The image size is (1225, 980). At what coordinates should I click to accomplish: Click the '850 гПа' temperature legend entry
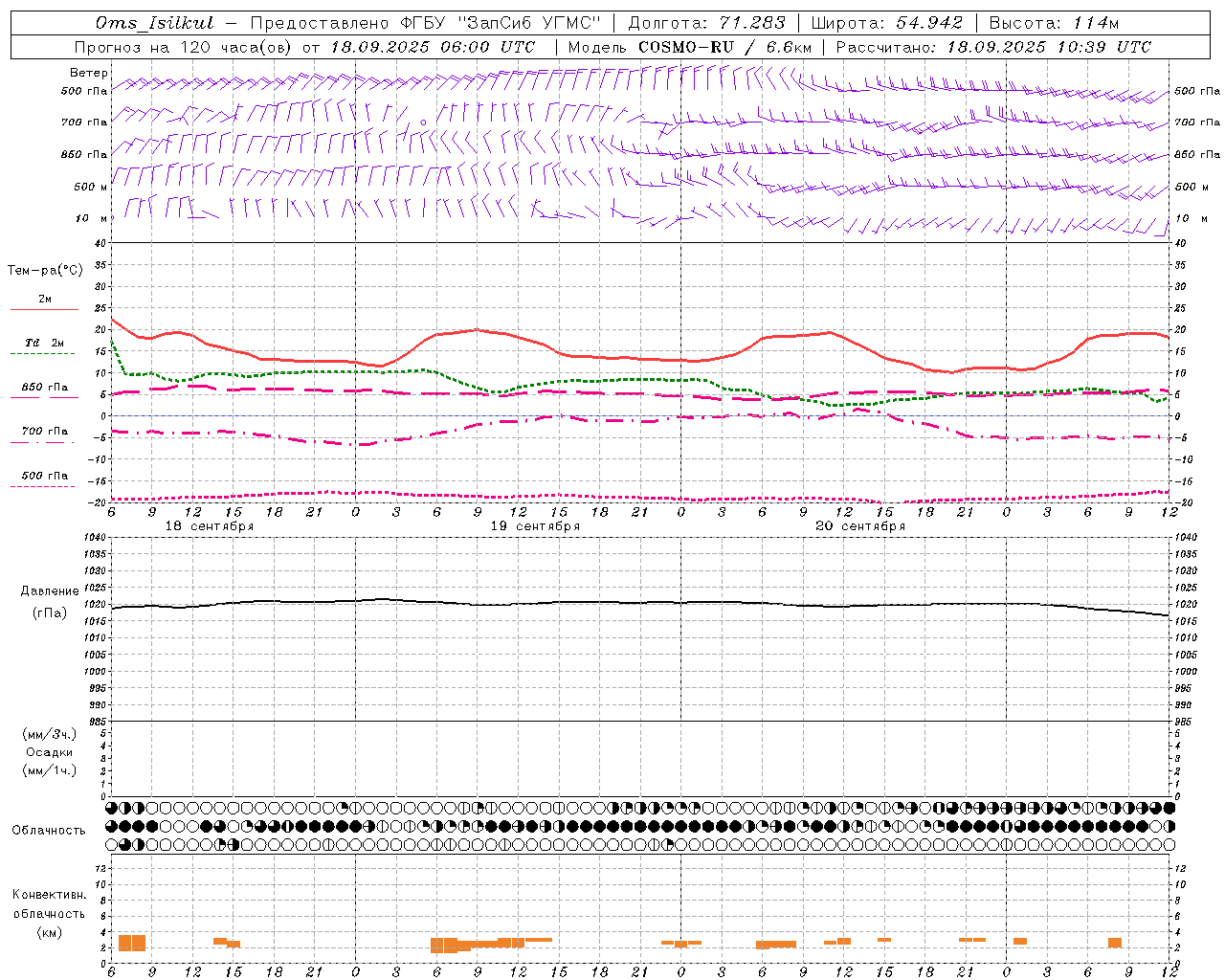45,387
